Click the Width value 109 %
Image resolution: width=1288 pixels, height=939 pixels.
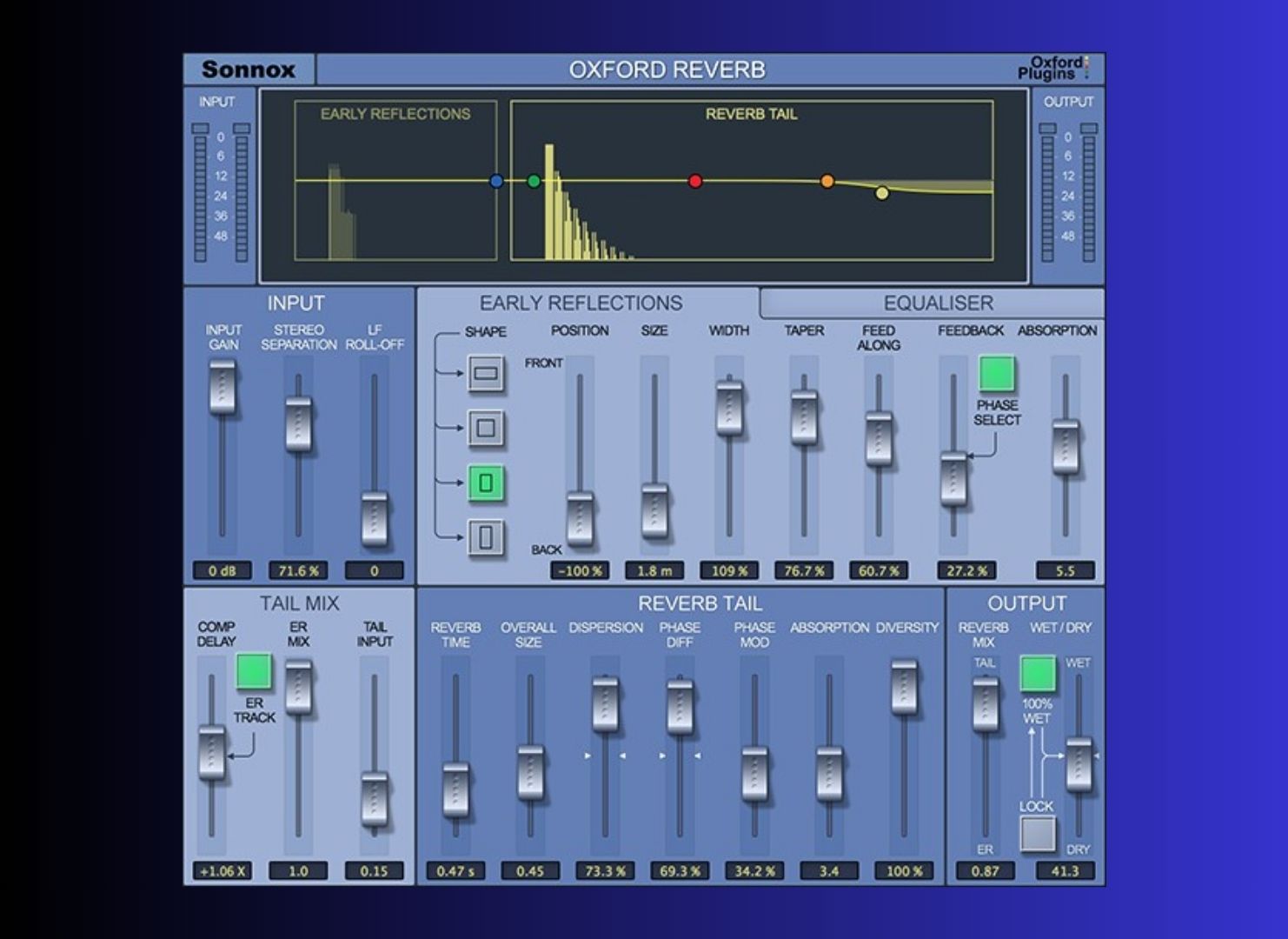tap(729, 571)
